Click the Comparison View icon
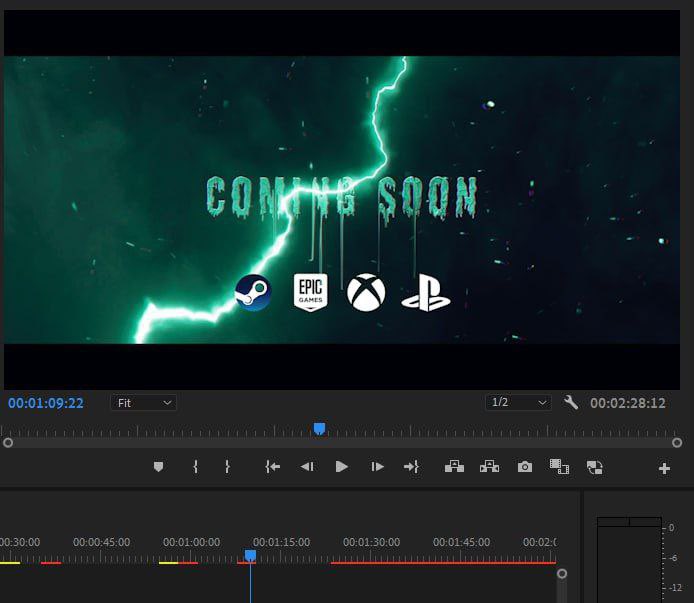This screenshot has height=603, width=694. point(559,467)
